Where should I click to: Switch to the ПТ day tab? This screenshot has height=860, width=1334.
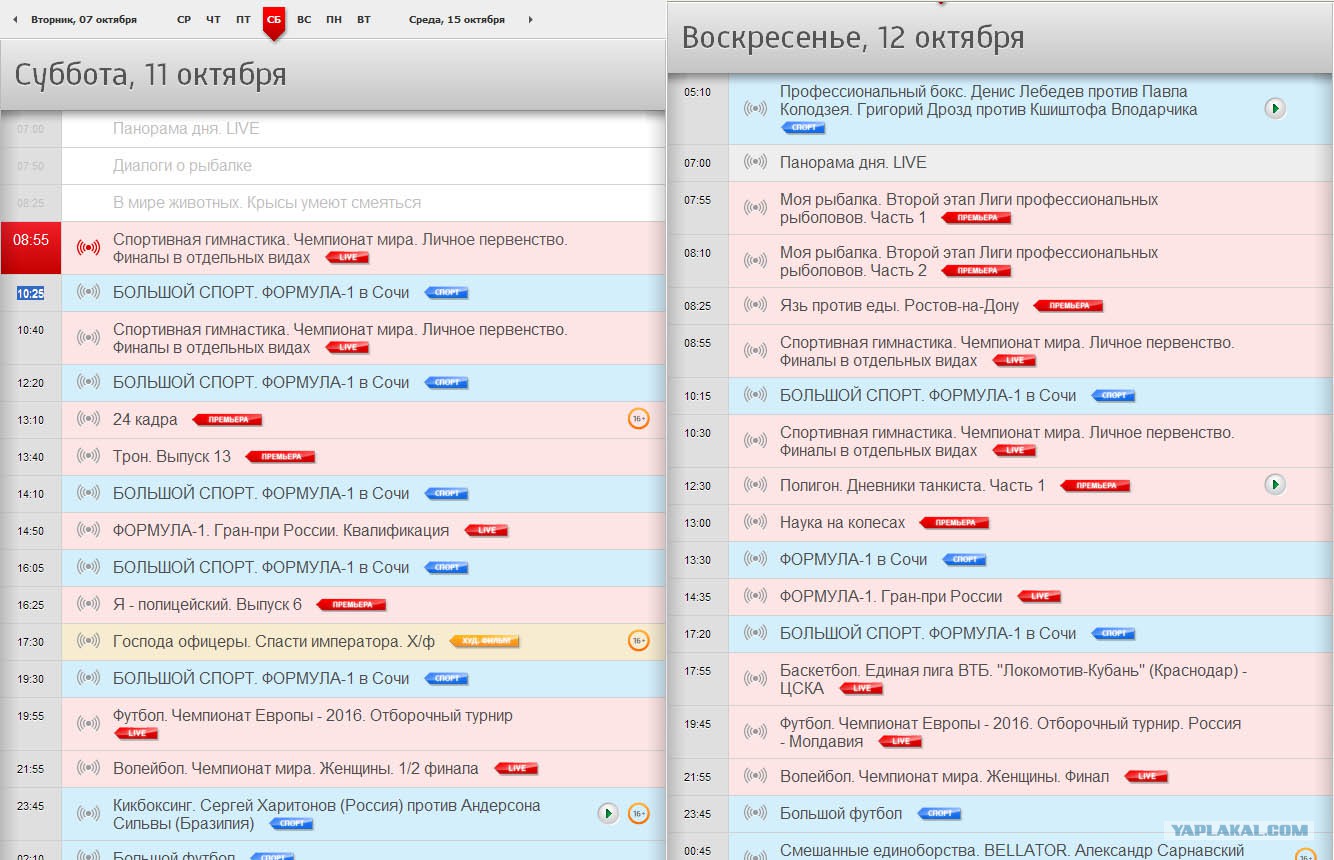click(243, 20)
